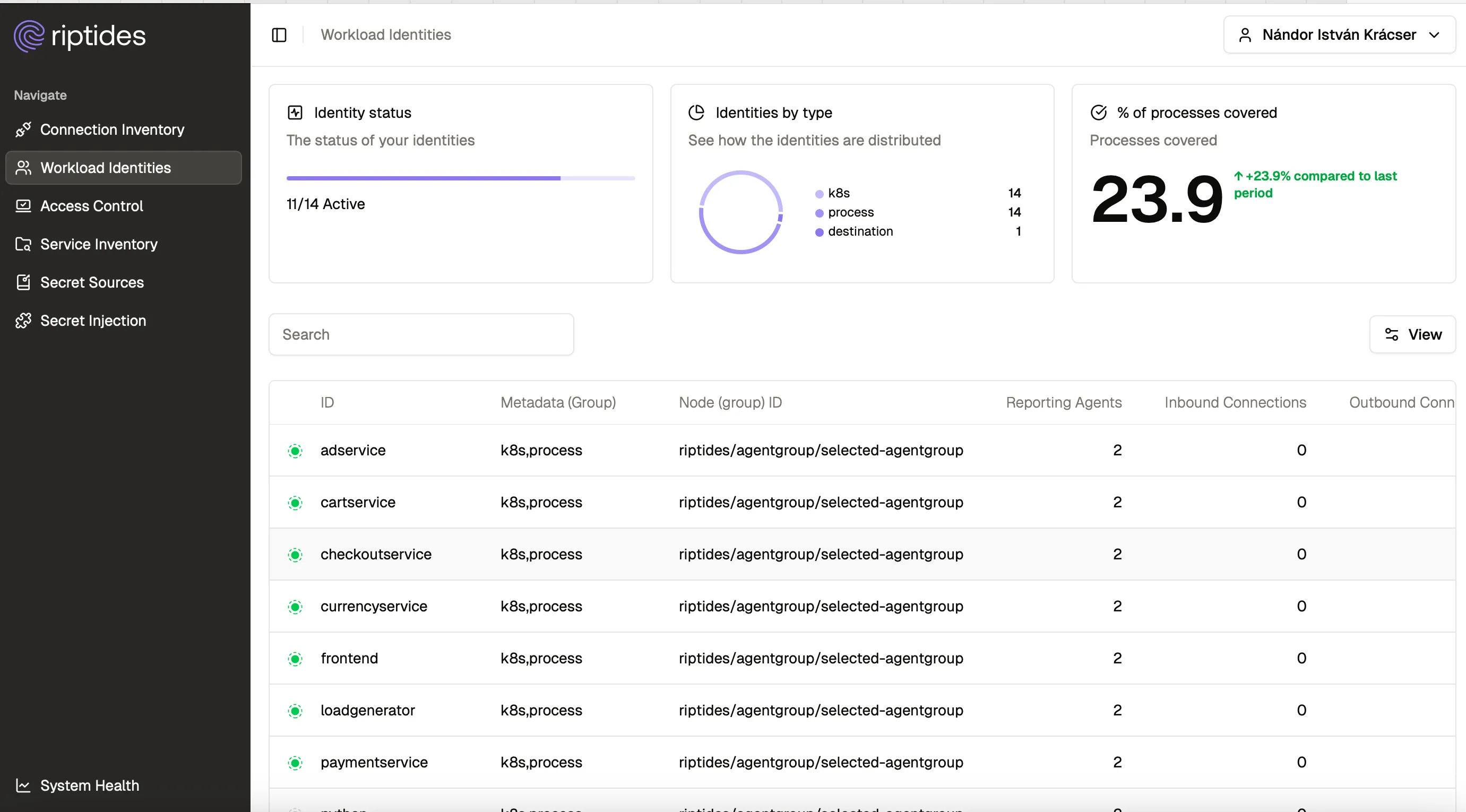Click the Secret Sources icon
This screenshot has height=812, width=1466.
pyautogui.click(x=23, y=282)
